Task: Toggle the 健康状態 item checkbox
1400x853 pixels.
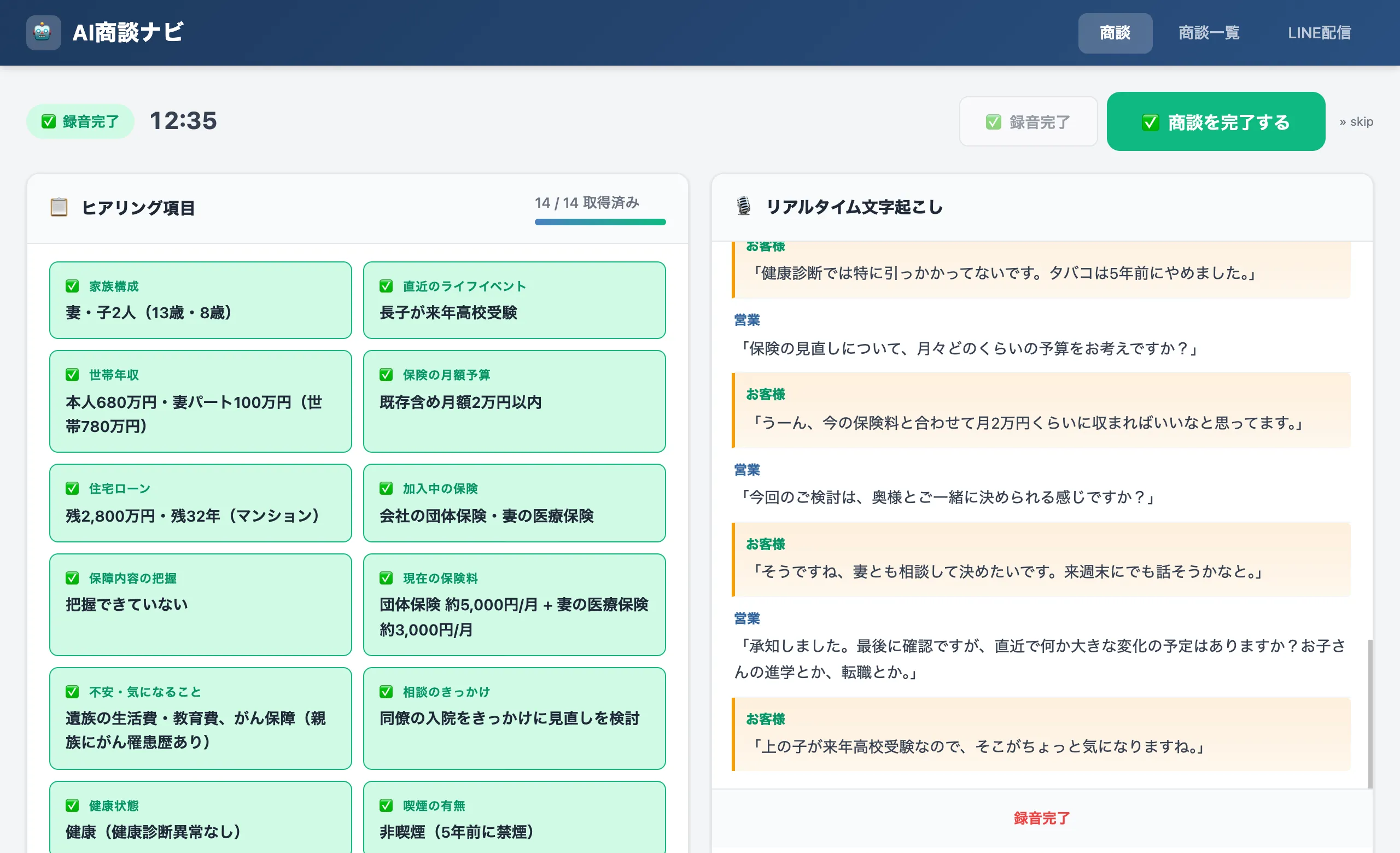Action: 72,805
